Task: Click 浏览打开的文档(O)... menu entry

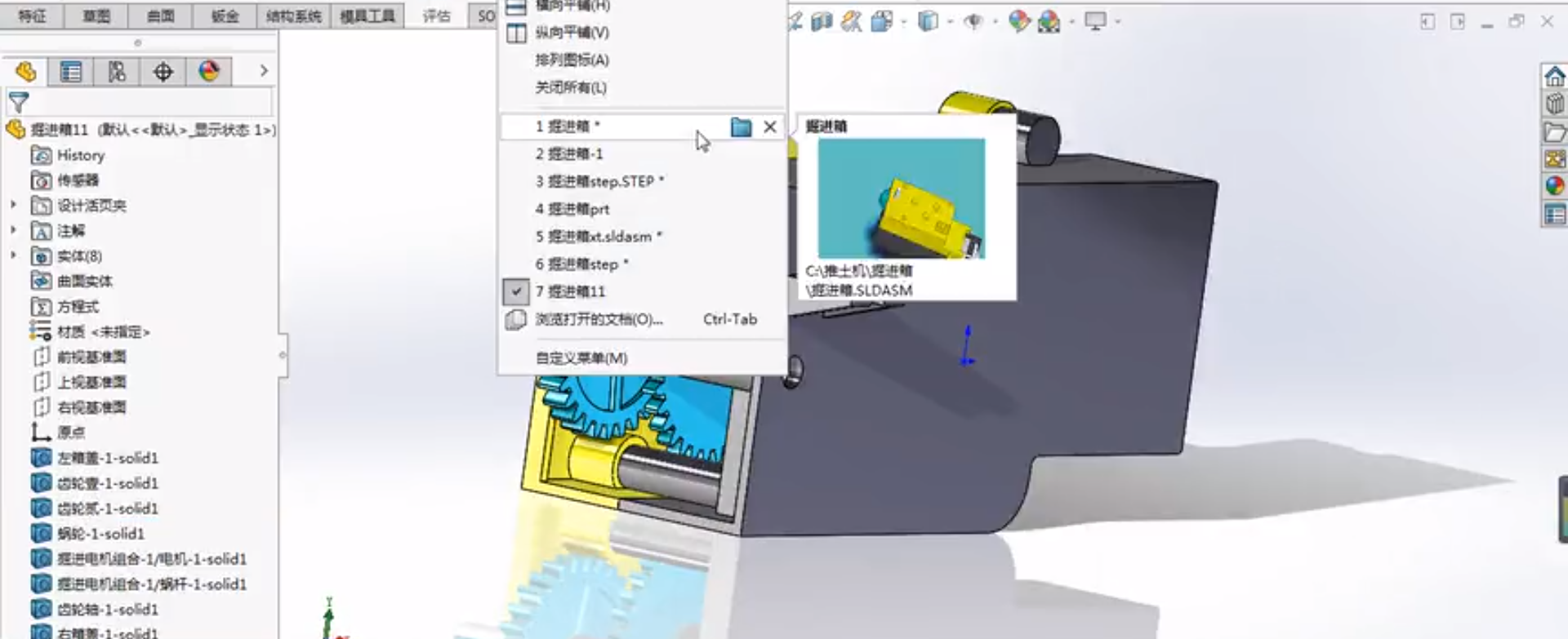Action: pos(599,319)
